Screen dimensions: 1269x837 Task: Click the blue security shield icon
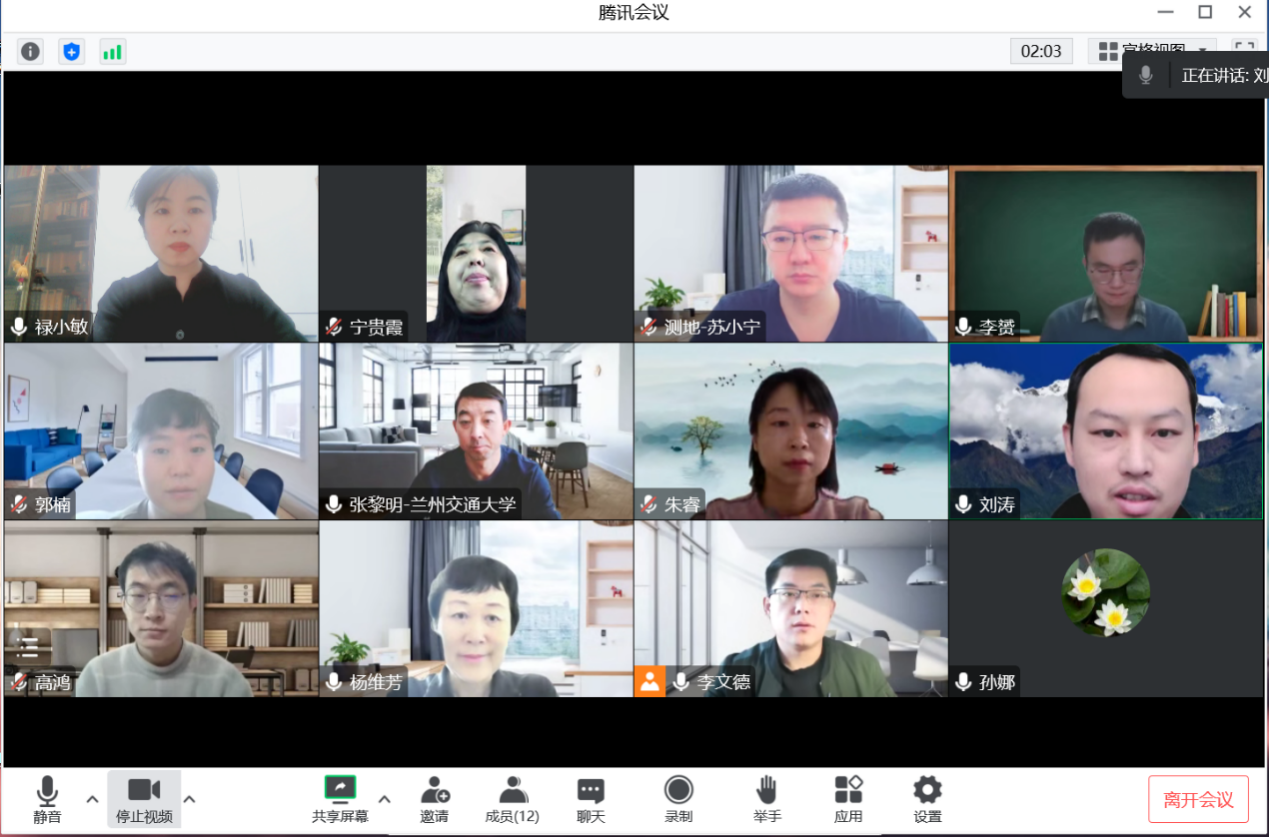[71, 51]
